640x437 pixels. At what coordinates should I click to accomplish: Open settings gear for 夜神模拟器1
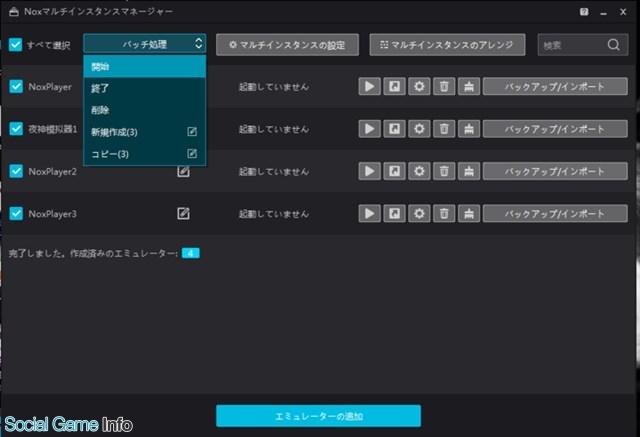point(419,129)
